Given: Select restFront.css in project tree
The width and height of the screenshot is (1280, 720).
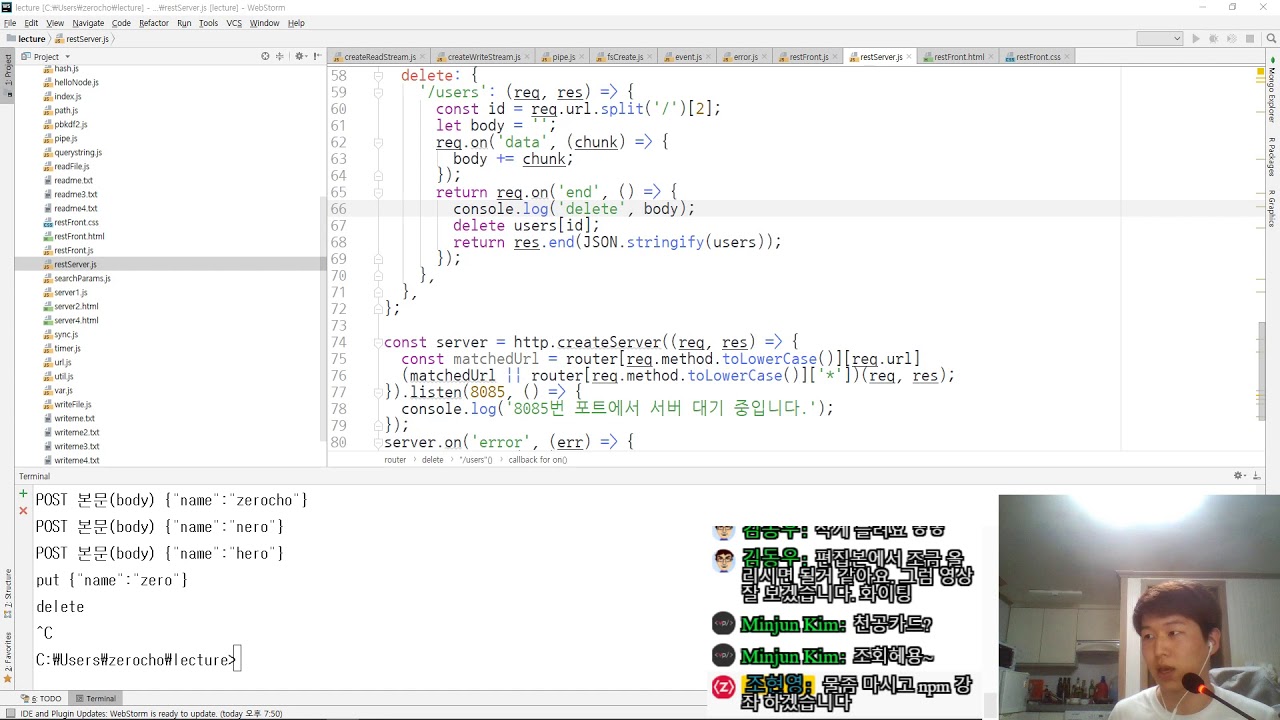Looking at the screenshot, I should coord(76,222).
